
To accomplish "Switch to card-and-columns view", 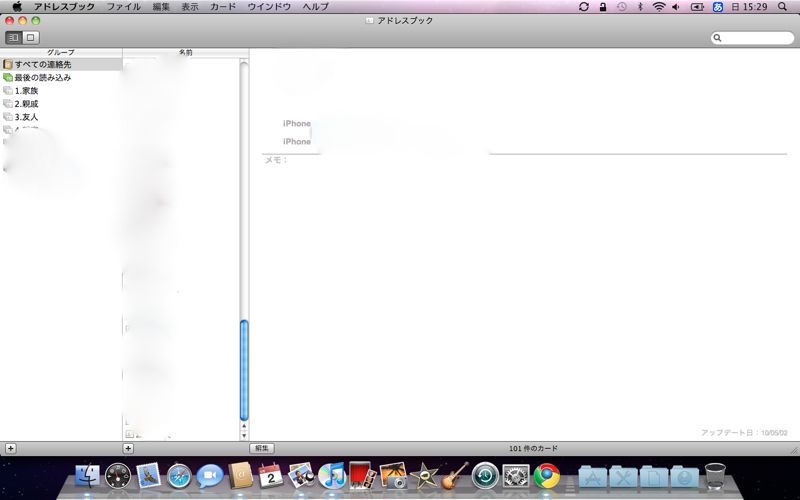I will (14, 37).
